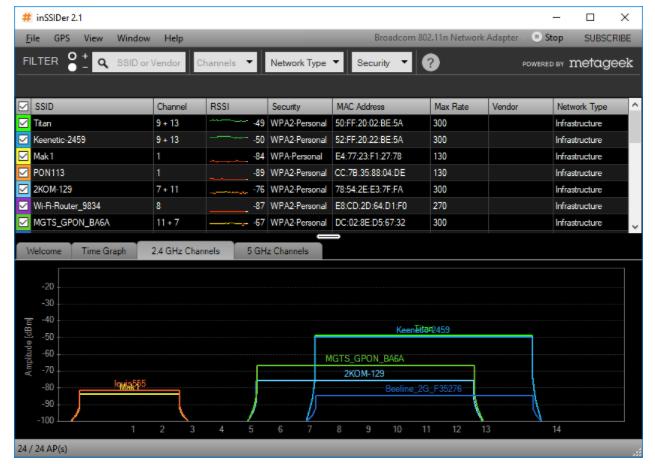This screenshot has width=655, height=464.
Task: Click the search magnifier icon in filter
Action: (103, 63)
